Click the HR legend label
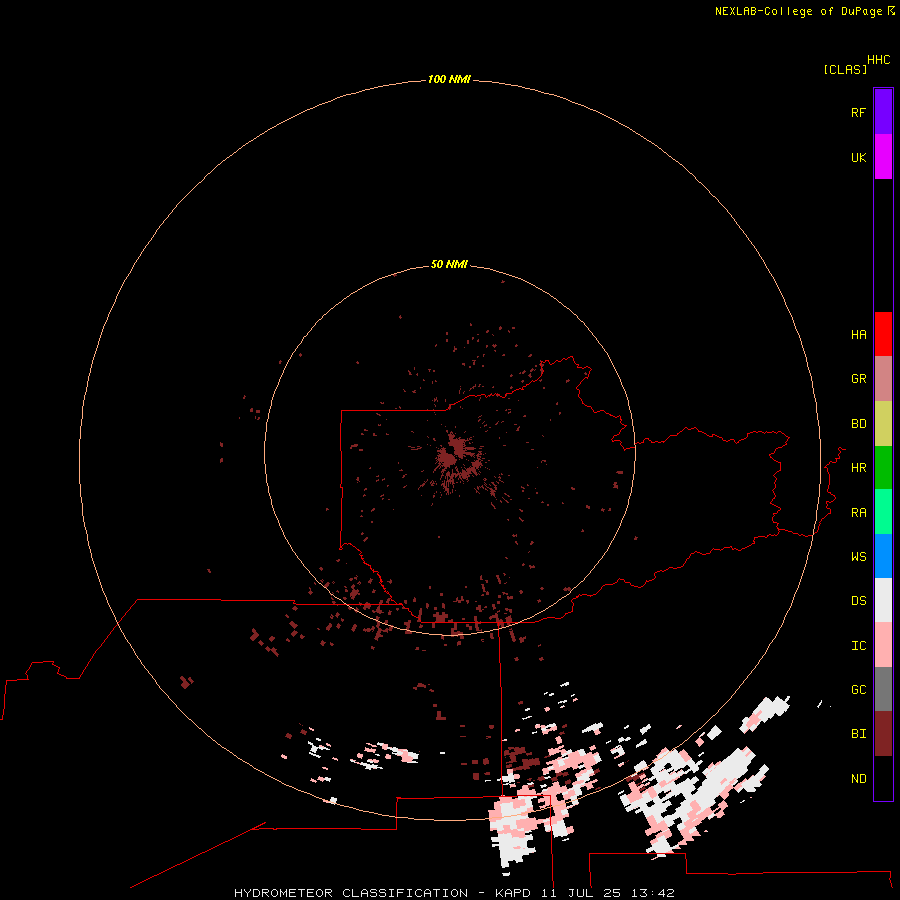Viewport: 900px width, 900px height. coord(858,468)
